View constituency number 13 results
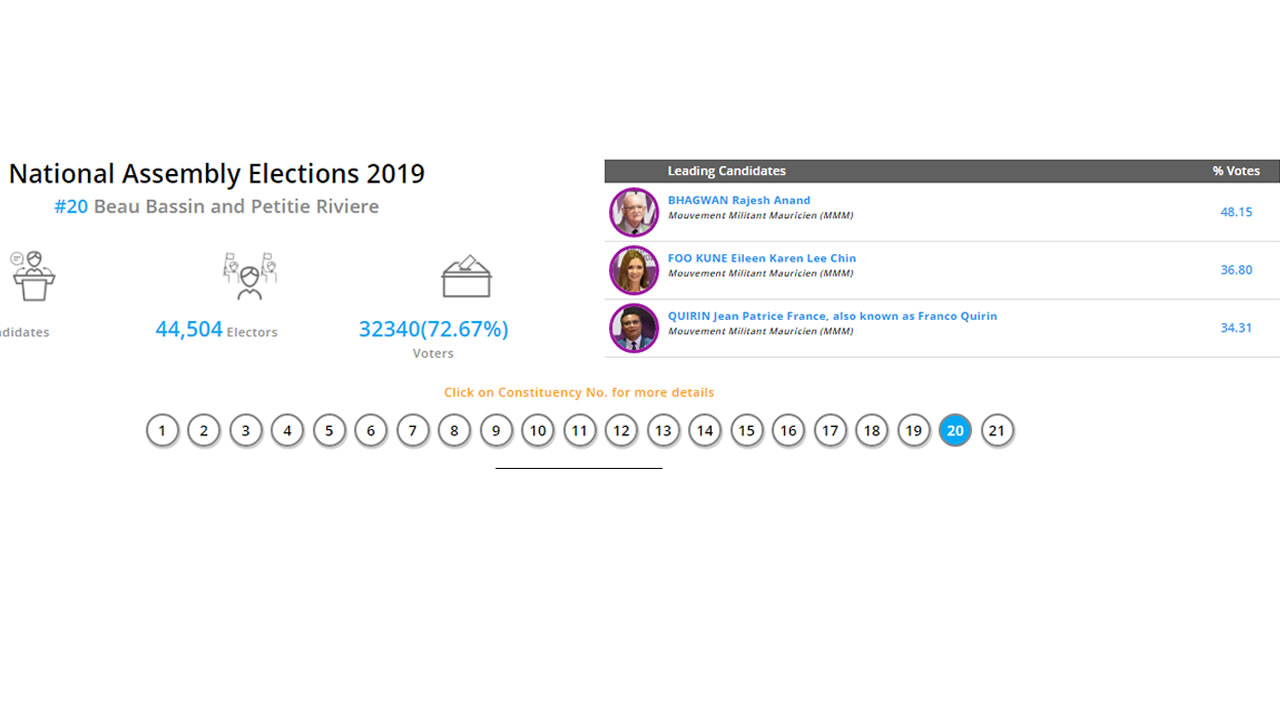1280x720 pixels. 663,431
